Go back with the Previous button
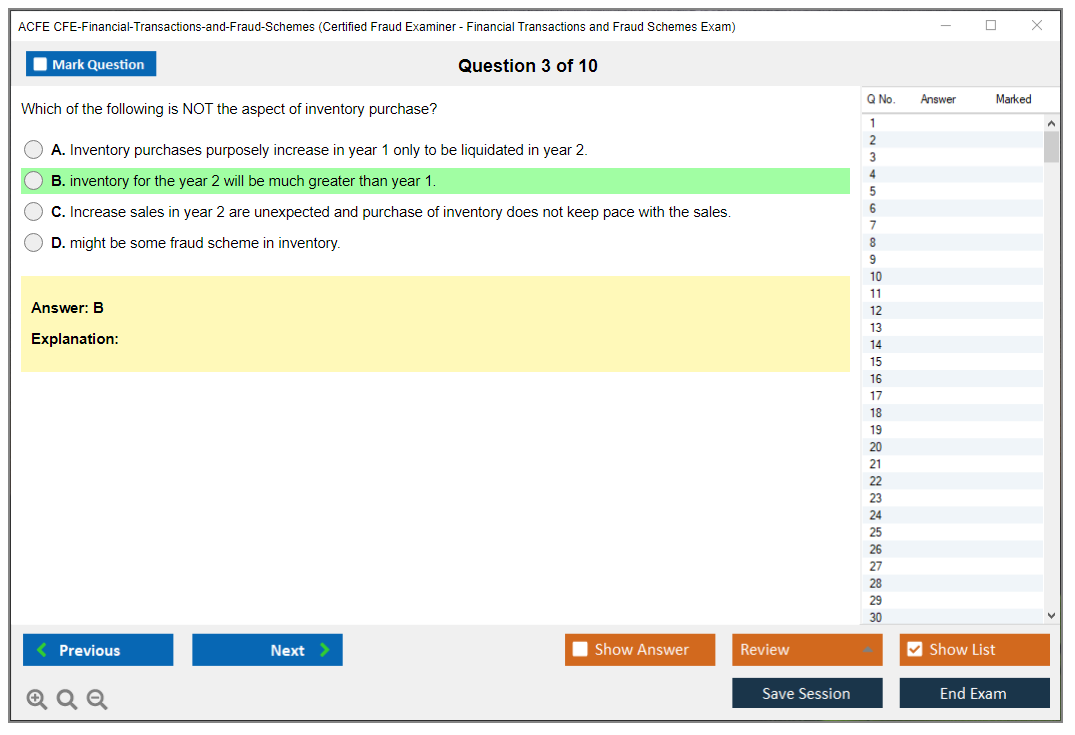The image size is (1075, 735). 98,650
